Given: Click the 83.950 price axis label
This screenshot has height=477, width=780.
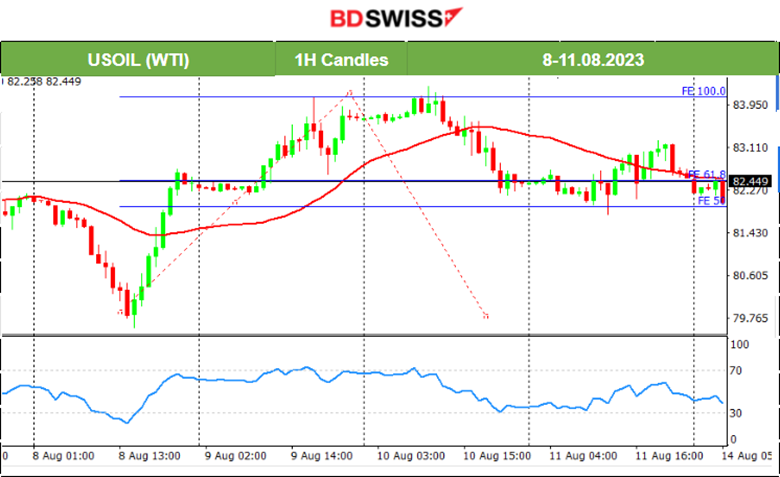Looking at the screenshot, I should click(x=750, y=105).
